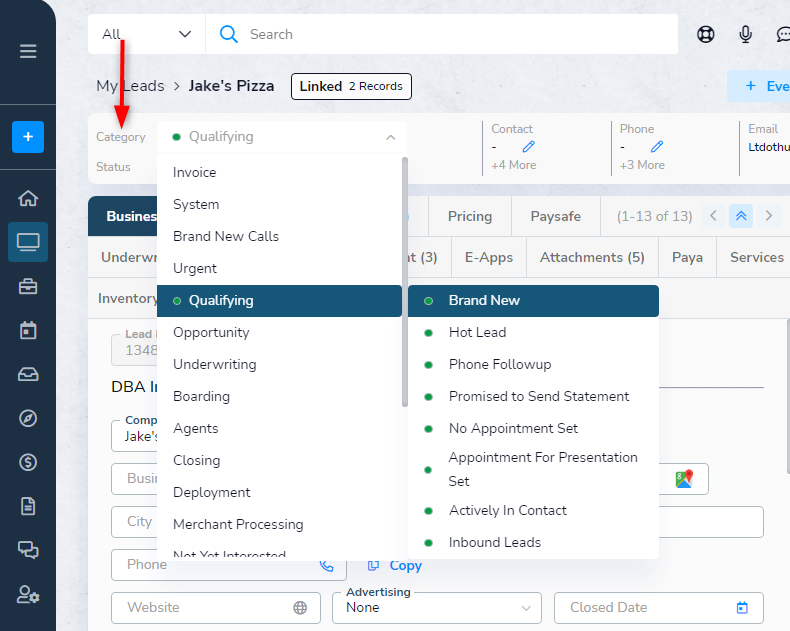Choose Deployment category option
Image resolution: width=790 pixels, height=631 pixels.
[x=280, y=492]
